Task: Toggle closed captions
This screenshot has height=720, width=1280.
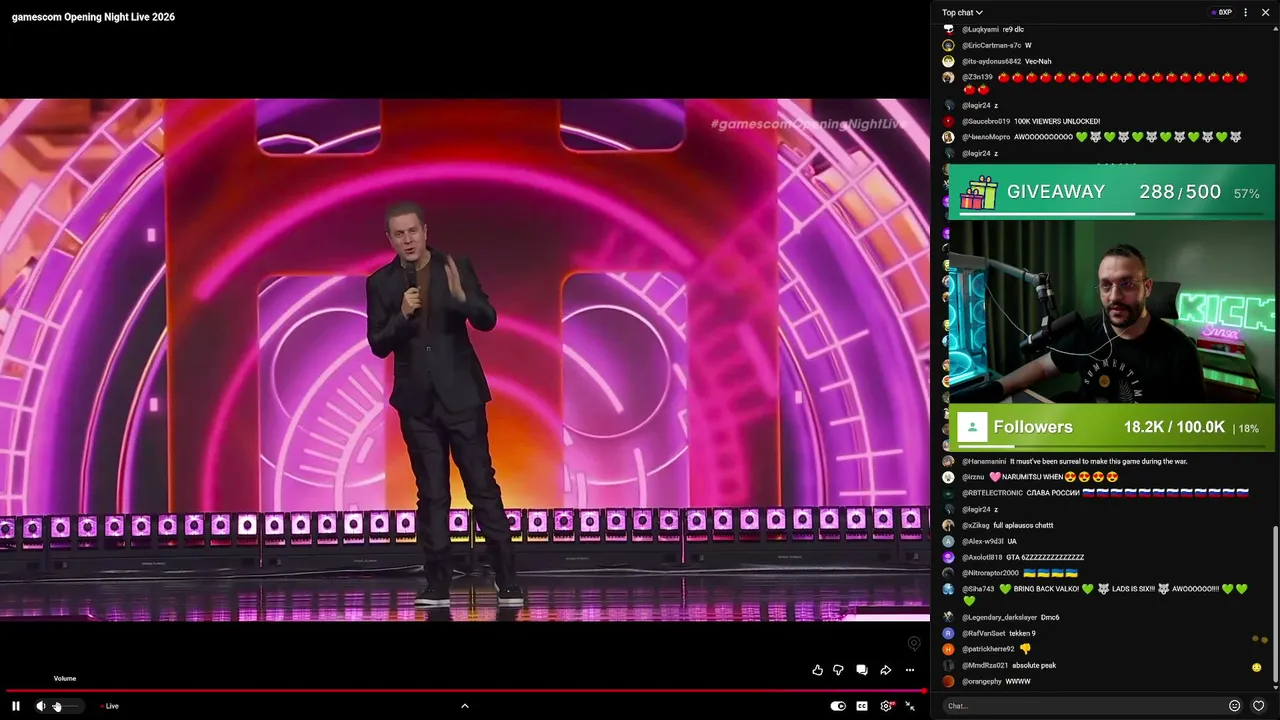Action: point(862,706)
